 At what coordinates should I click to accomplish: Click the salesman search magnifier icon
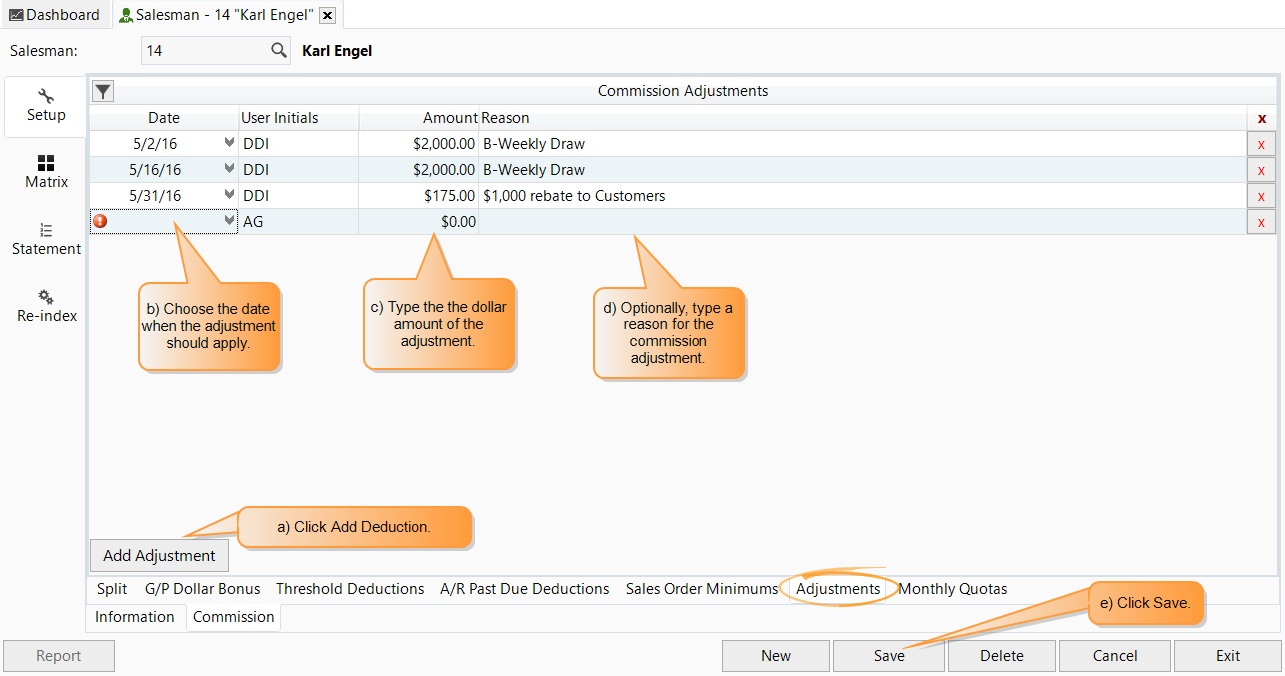281,50
